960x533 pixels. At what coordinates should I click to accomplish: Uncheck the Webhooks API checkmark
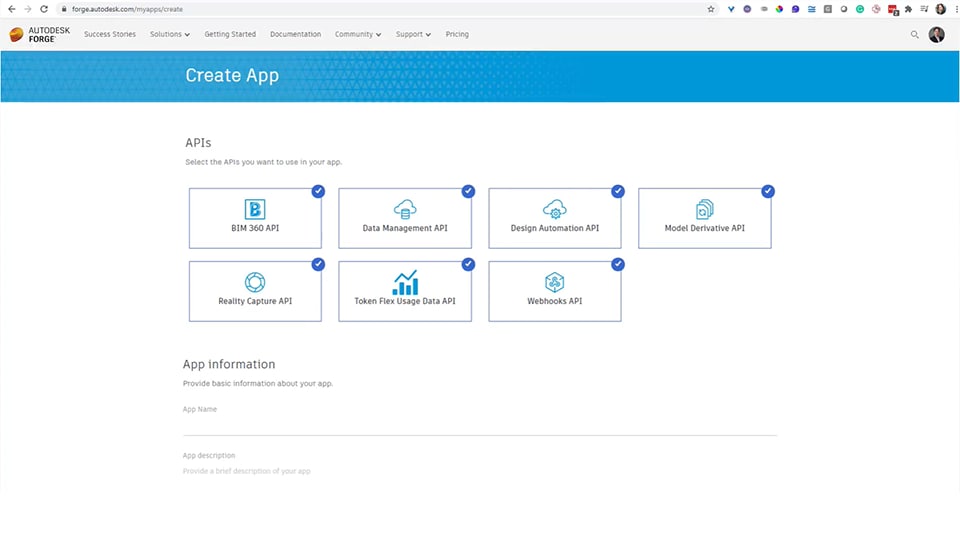pos(618,264)
